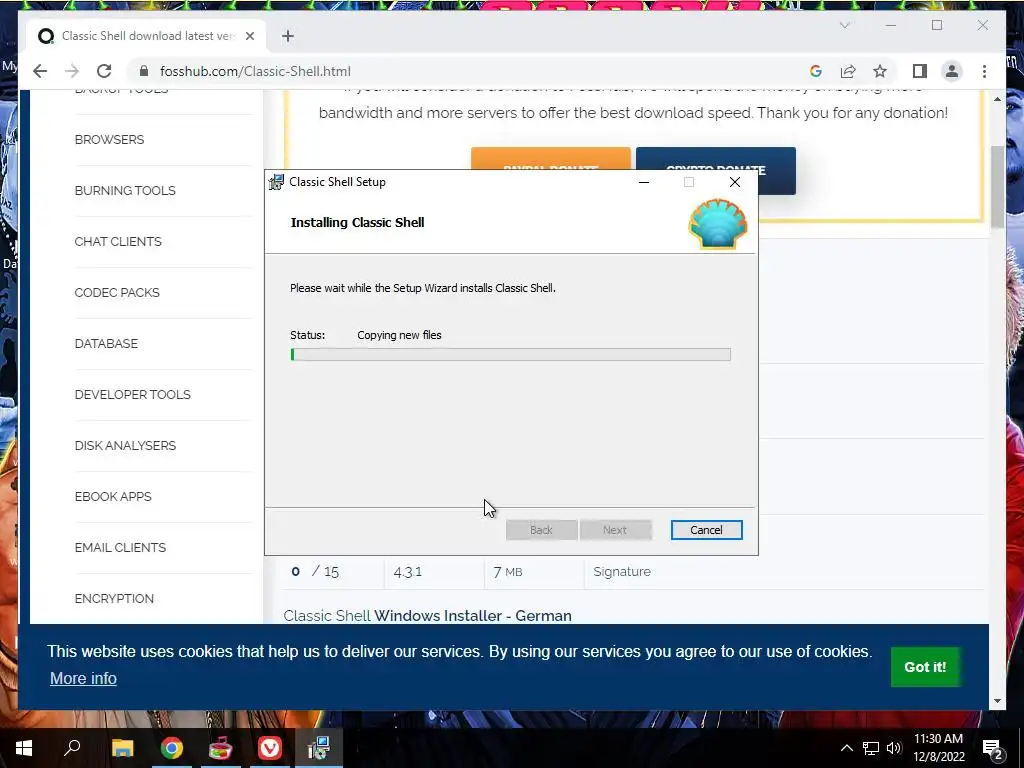
Task: Cancel the Classic Shell installation
Action: pos(706,530)
